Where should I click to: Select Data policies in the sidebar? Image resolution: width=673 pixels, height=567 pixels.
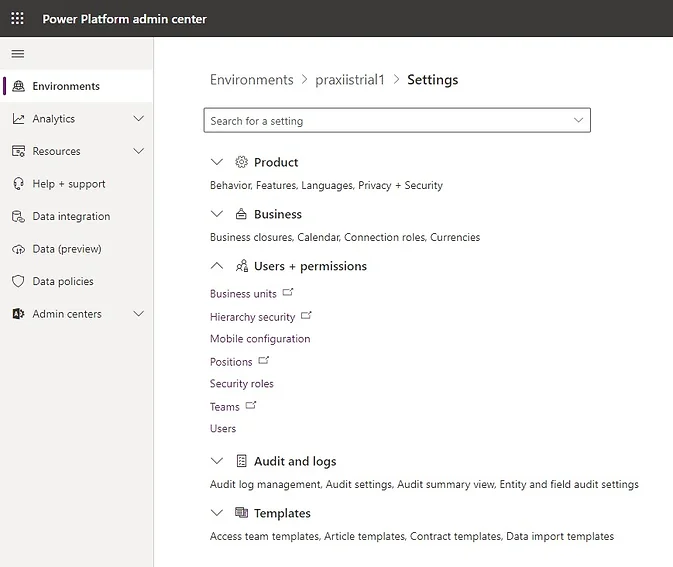tap(76, 281)
